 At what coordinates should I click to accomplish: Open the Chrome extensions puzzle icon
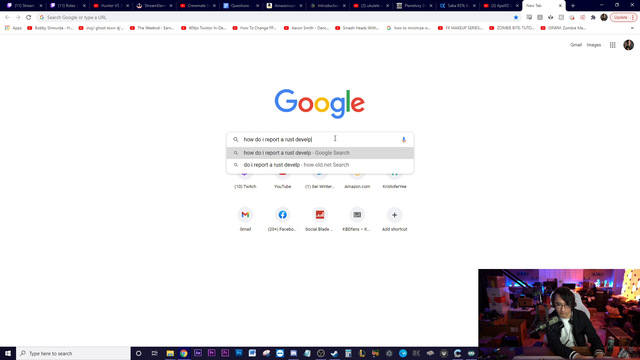pyautogui.click(x=593, y=18)
